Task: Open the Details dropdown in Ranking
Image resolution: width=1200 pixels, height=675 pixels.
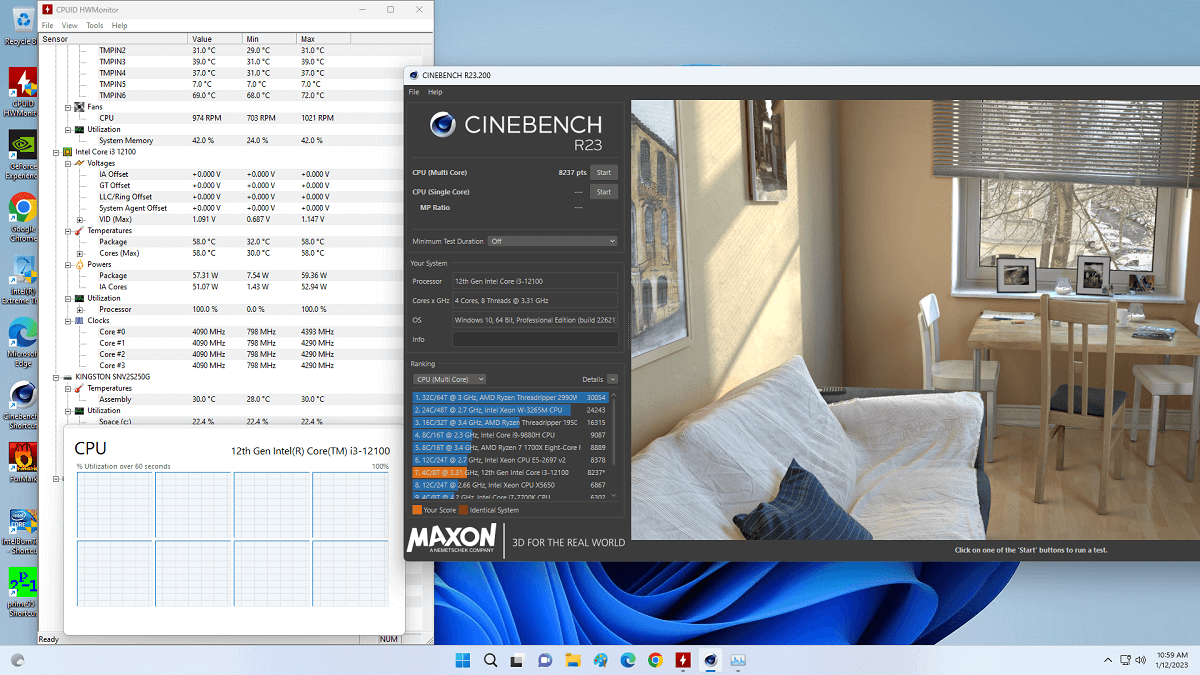Action: [x=612, y=379]
